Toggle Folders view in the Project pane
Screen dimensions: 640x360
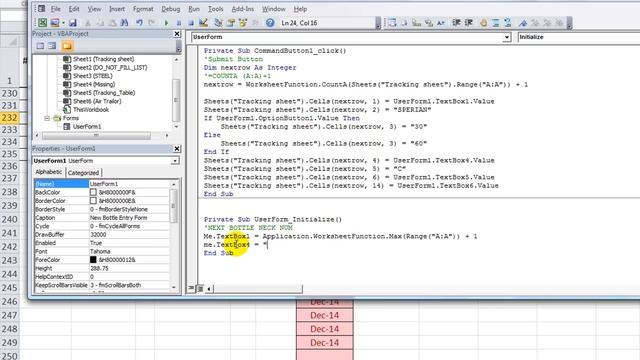[x=67, y=46]
